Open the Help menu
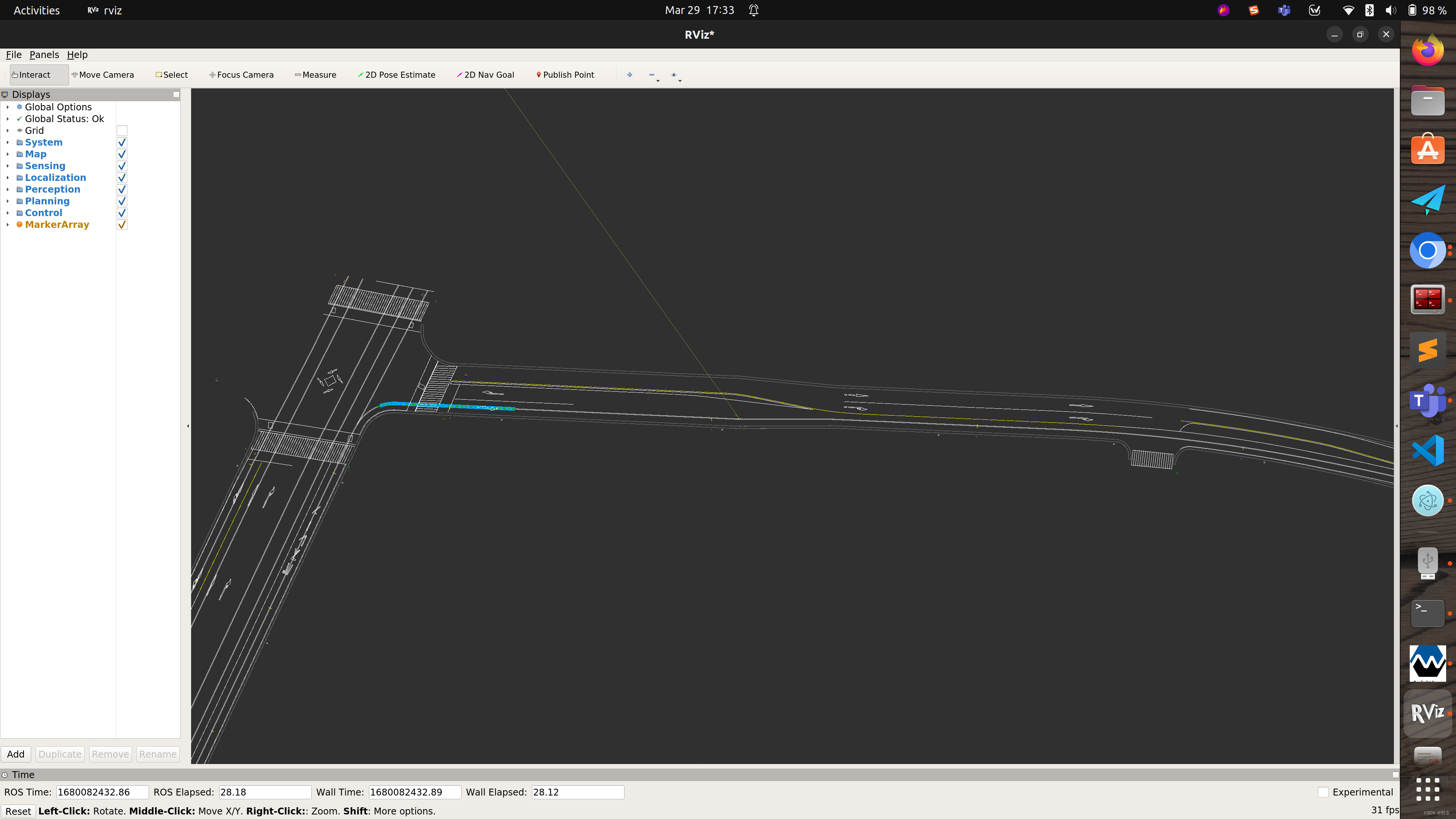The width and height of the screenshot is (1456, 819). (x=77, y=55)
